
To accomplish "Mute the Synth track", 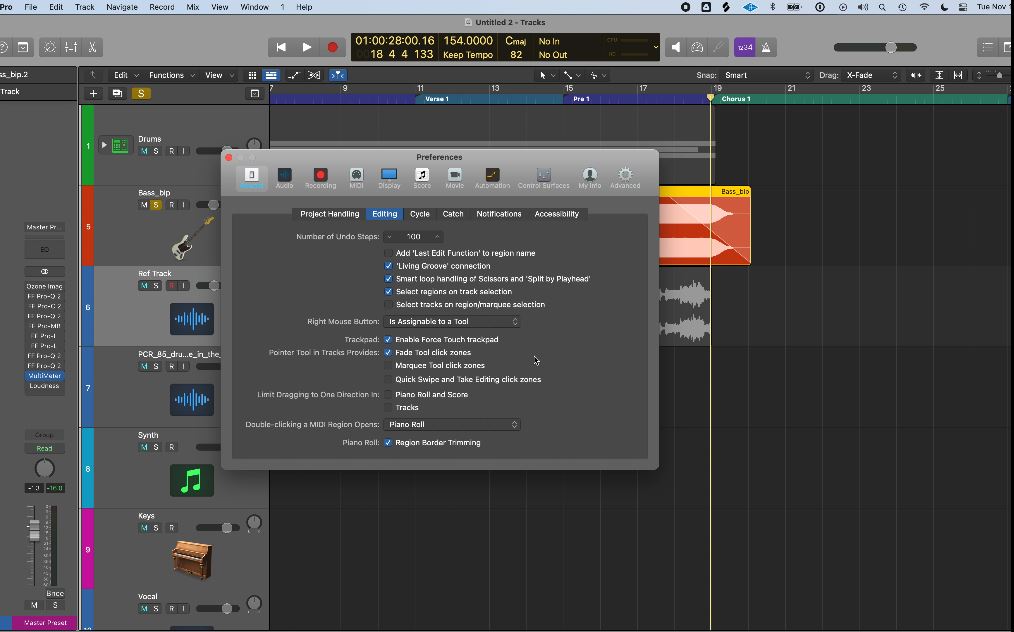I will [144, 447].
